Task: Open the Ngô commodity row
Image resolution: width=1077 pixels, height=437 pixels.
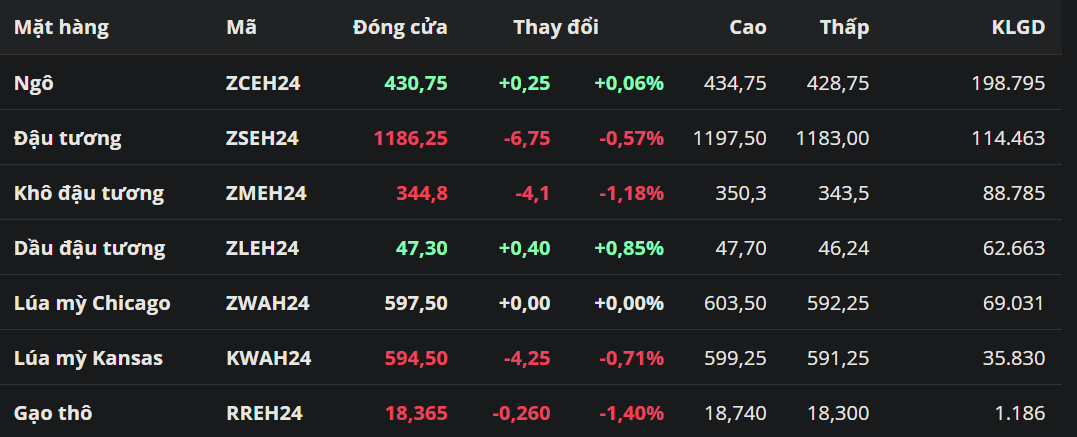Action: (x=34, y=83)
